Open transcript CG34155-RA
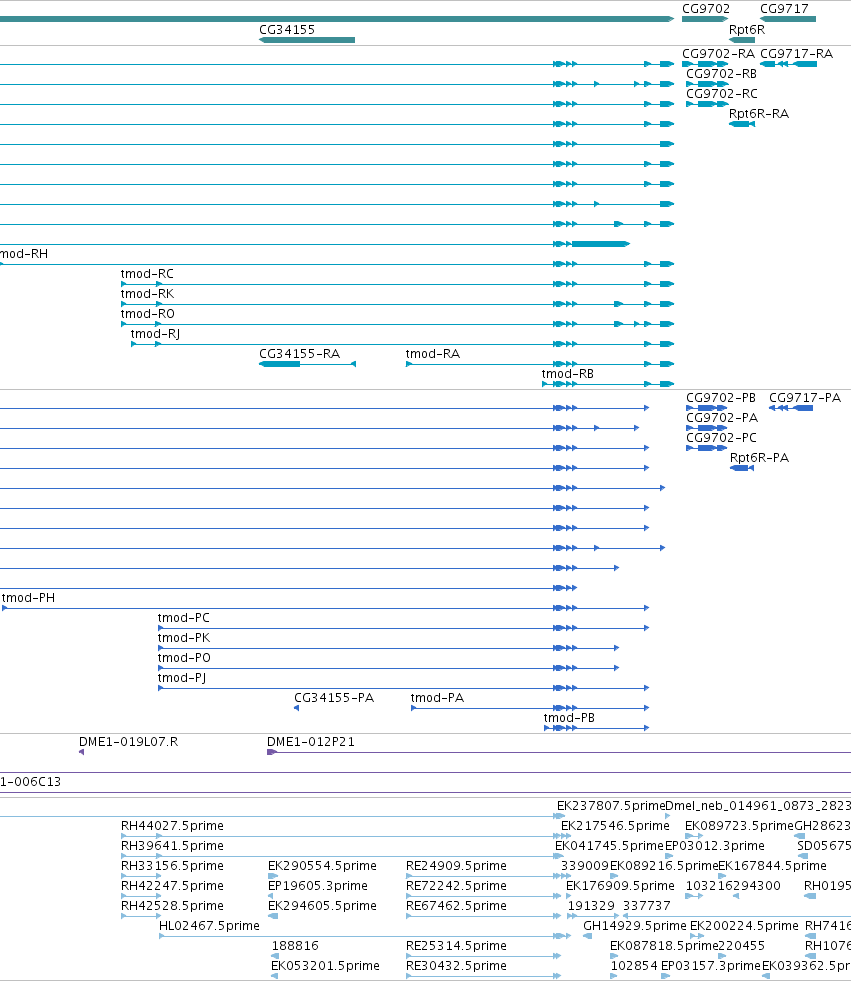851x981 pixels. click(x=299, y=354)
